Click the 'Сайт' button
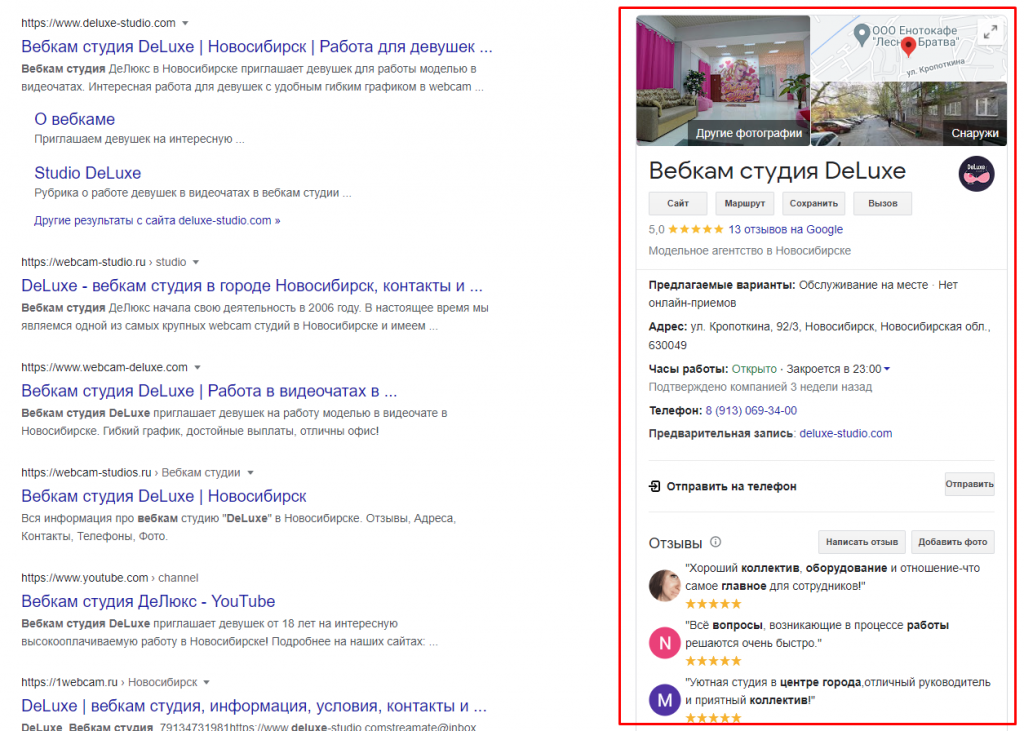1024x731 pixels. pos(678,203)
